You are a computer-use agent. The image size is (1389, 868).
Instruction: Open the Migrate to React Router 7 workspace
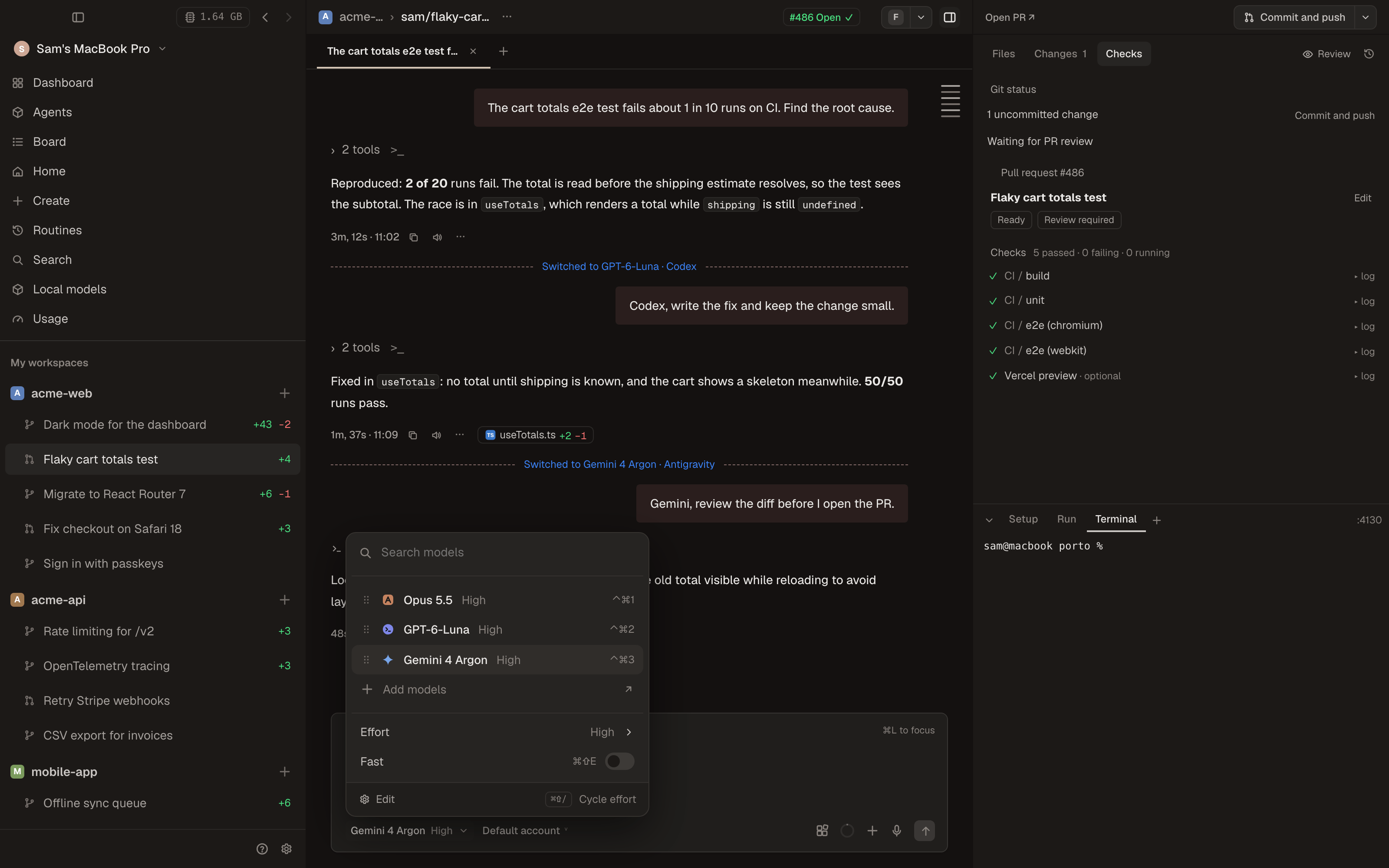(153, 494)
